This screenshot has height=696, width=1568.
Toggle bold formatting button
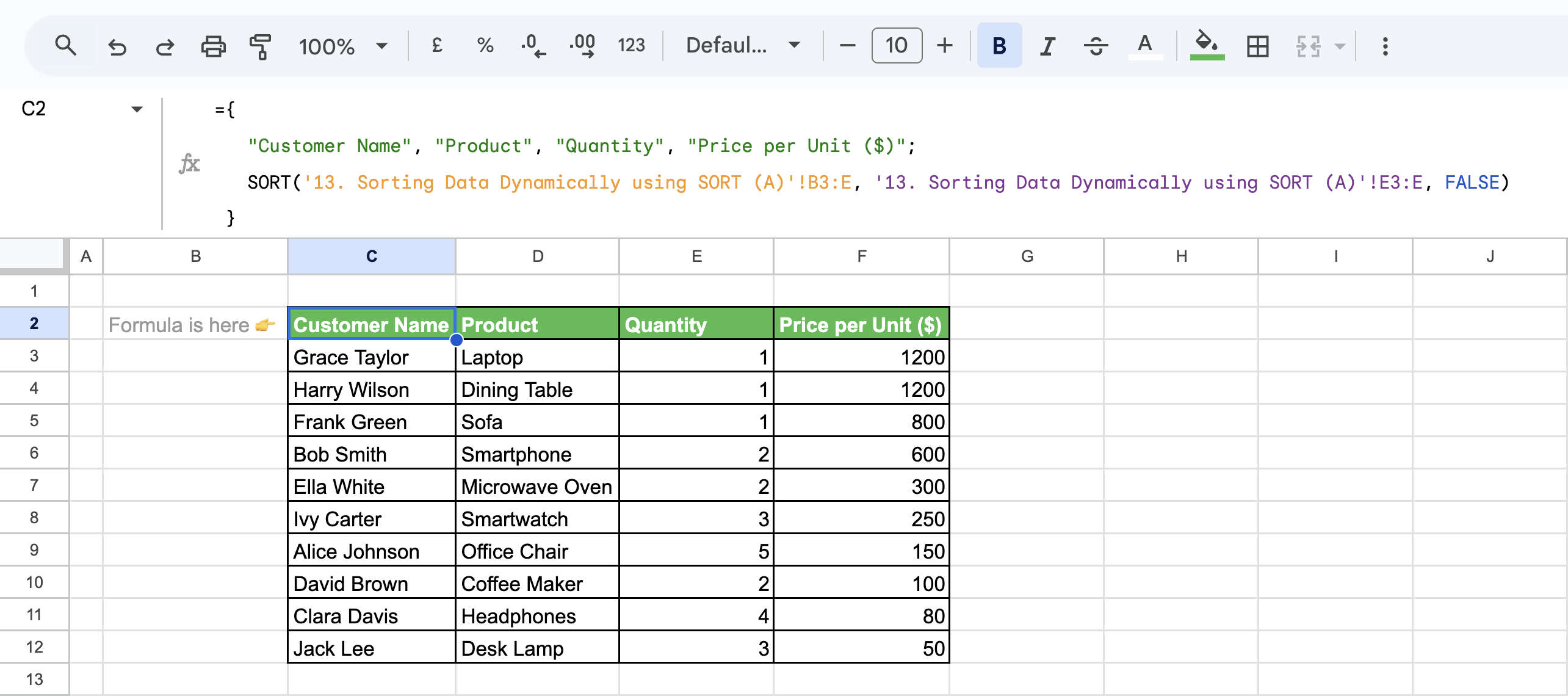[999, 46]
